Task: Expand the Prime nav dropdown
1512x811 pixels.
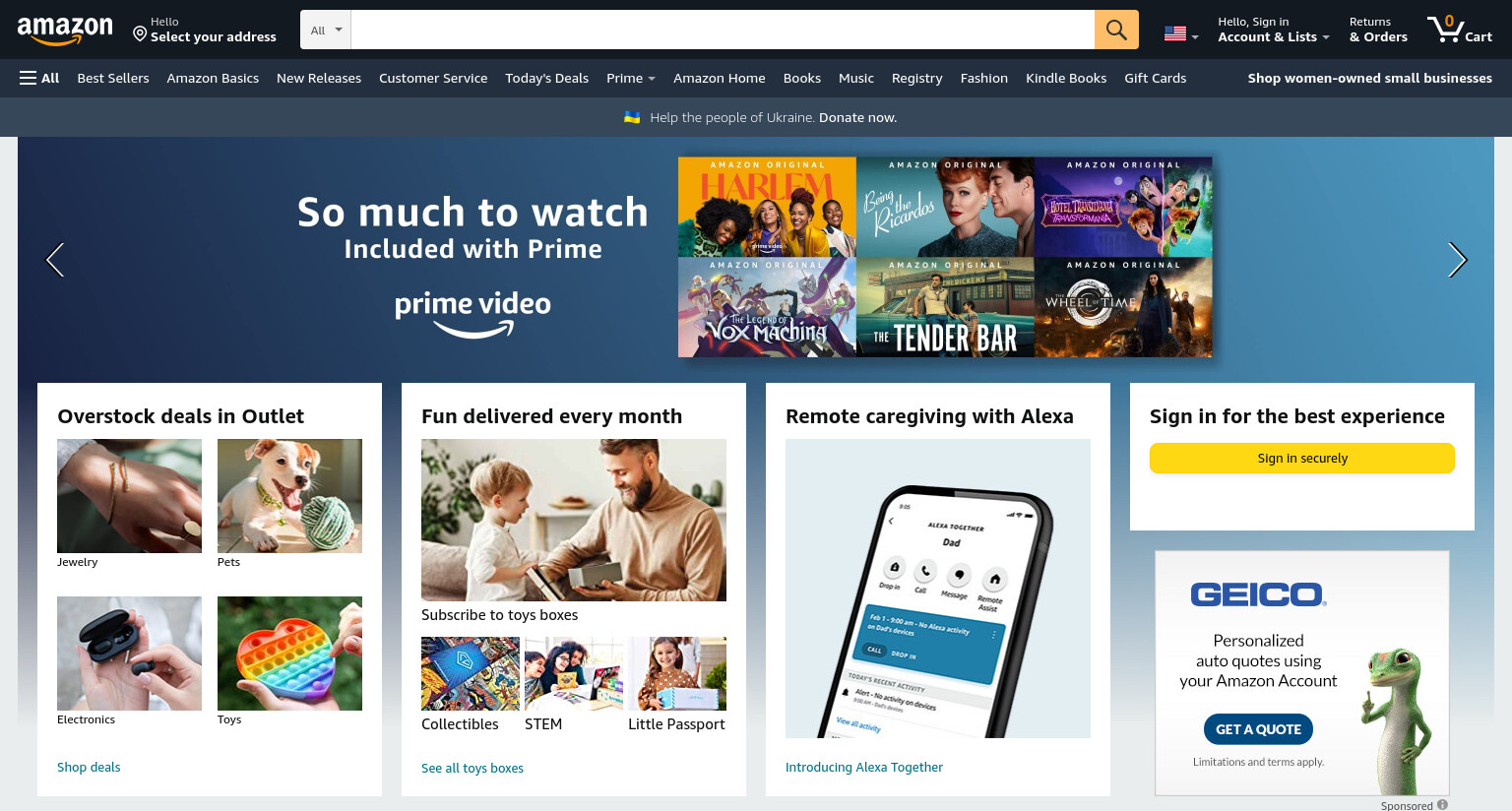Action: click(631, 78)
